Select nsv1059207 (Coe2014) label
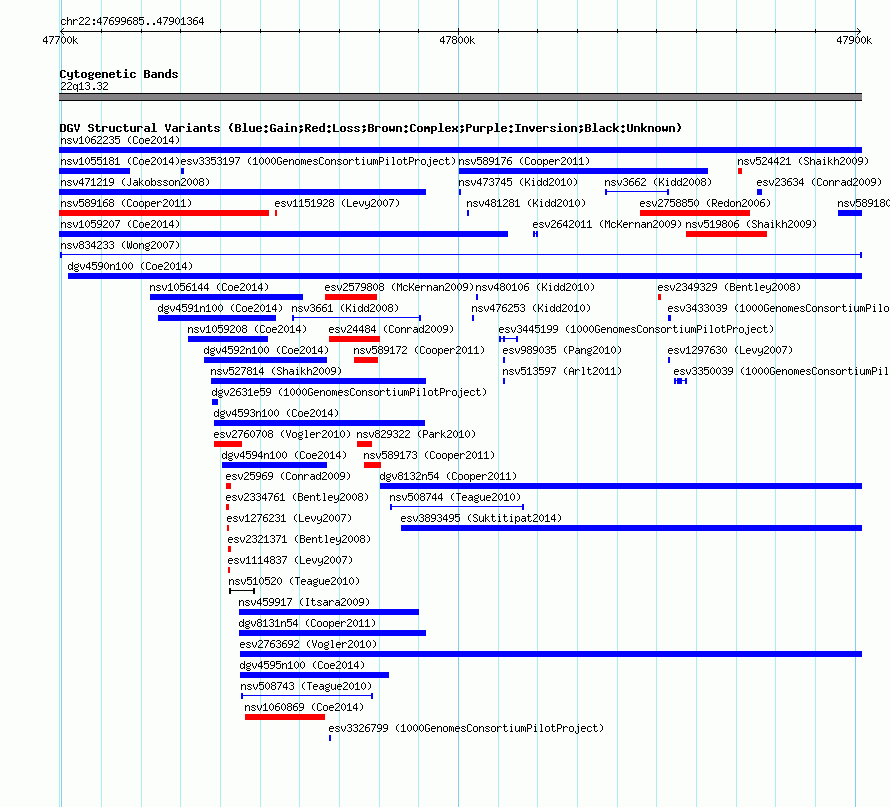 (x=120, y=224)
